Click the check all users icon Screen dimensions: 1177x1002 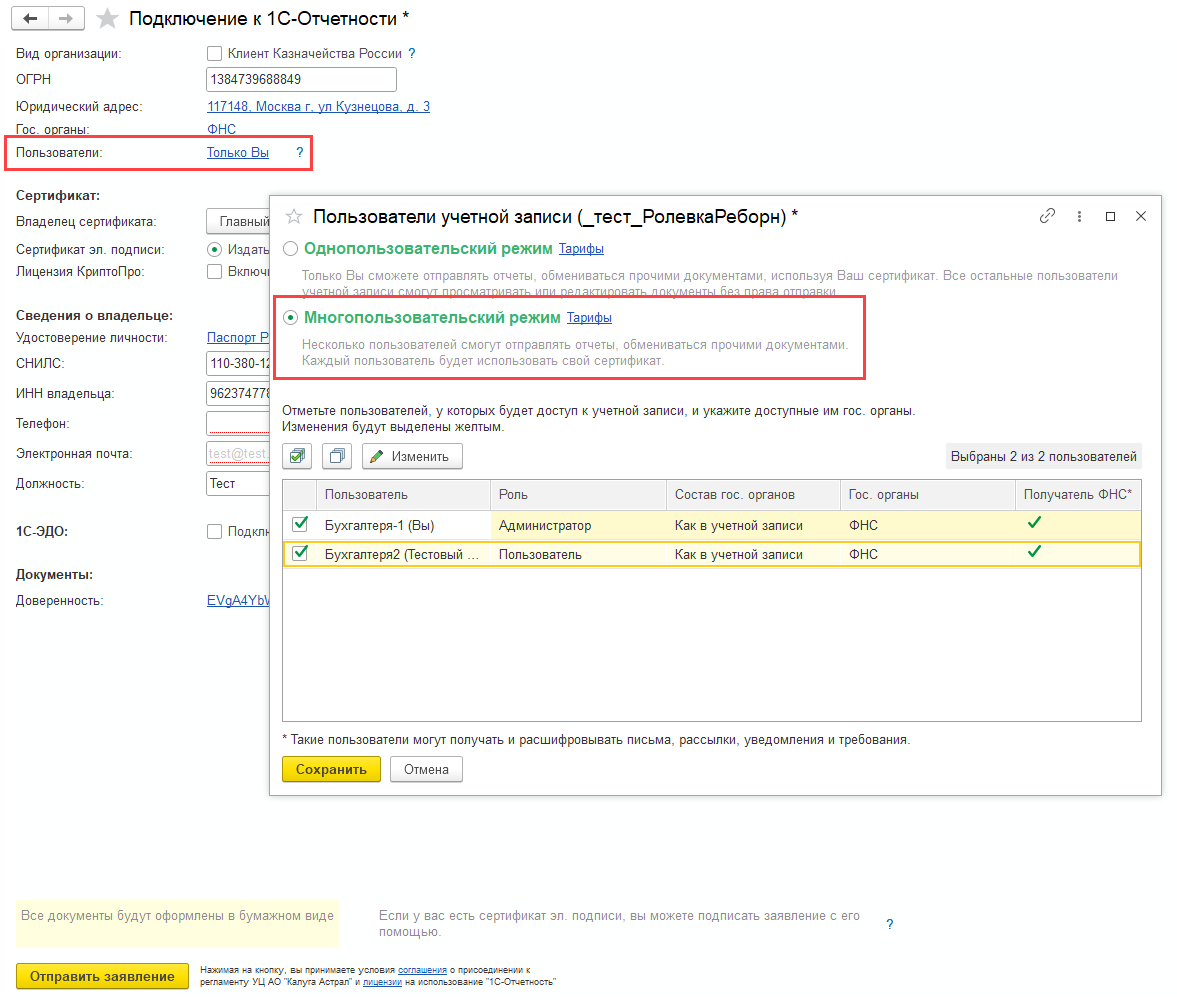(297, 456)
